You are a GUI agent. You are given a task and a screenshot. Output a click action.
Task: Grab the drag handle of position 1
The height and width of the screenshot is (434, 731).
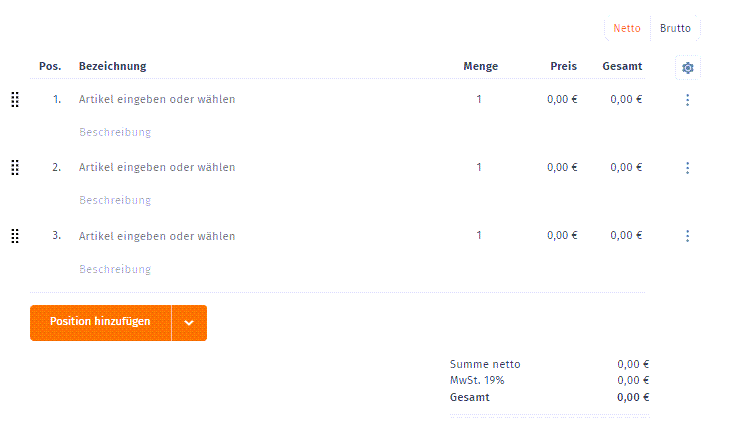(x=15, y=100)
